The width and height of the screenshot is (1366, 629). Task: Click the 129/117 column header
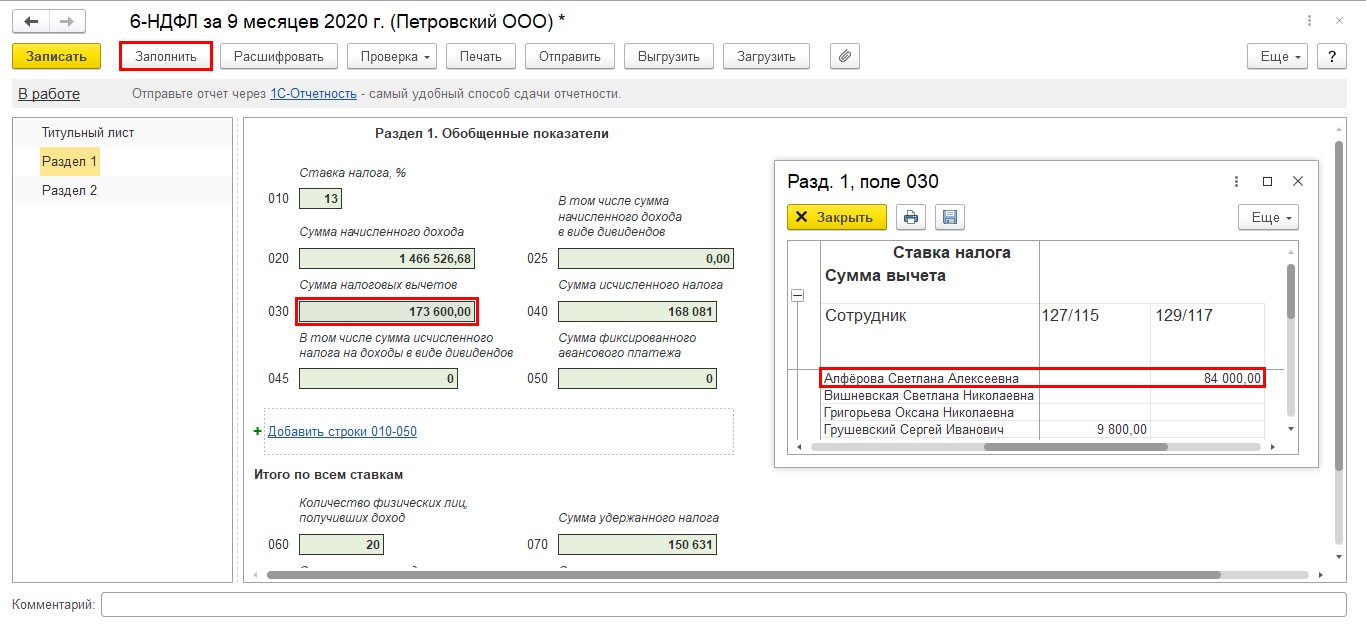click(x=1207, y=315)
